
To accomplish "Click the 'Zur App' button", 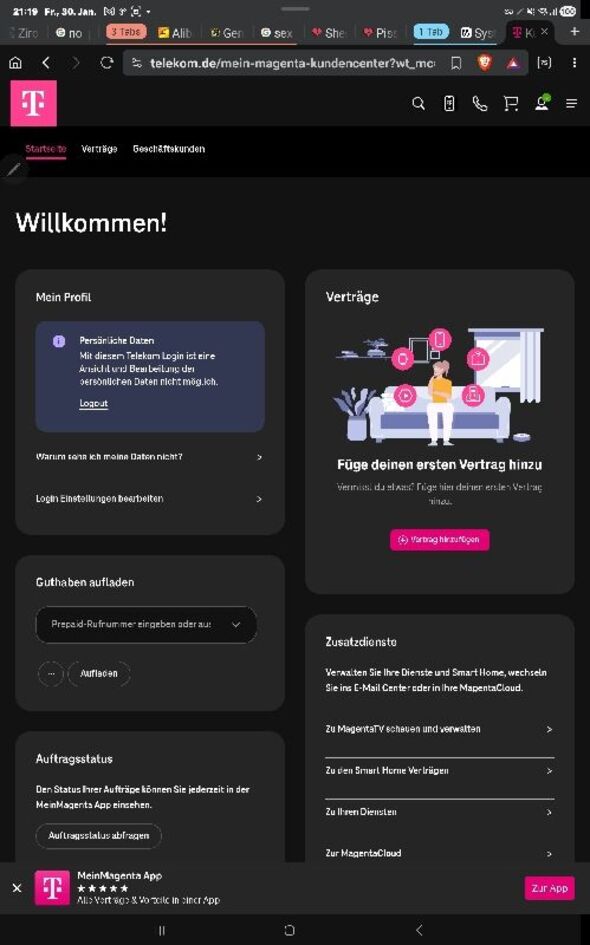I will tap(549, 888).
